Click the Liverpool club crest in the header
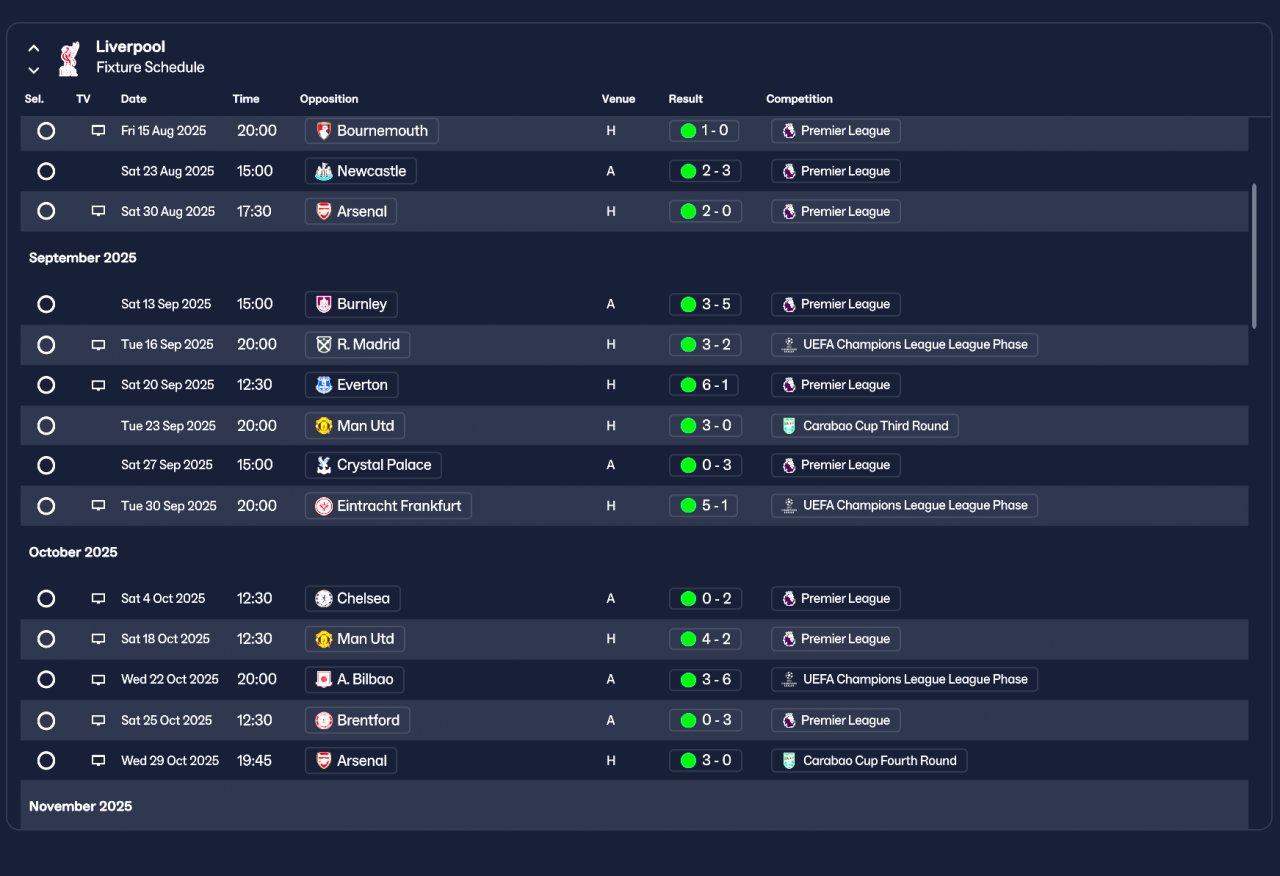 tap(69, 58)
